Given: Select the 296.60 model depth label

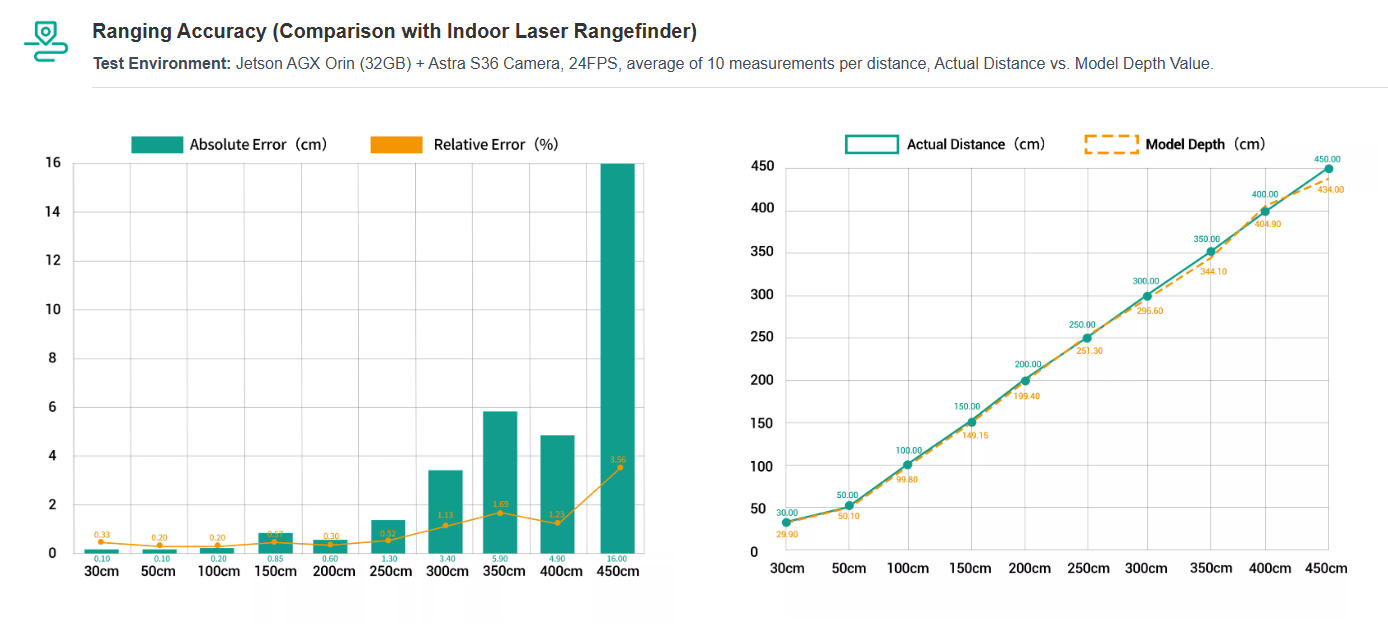Looking at the screenshot, I should click(1149, 311).
